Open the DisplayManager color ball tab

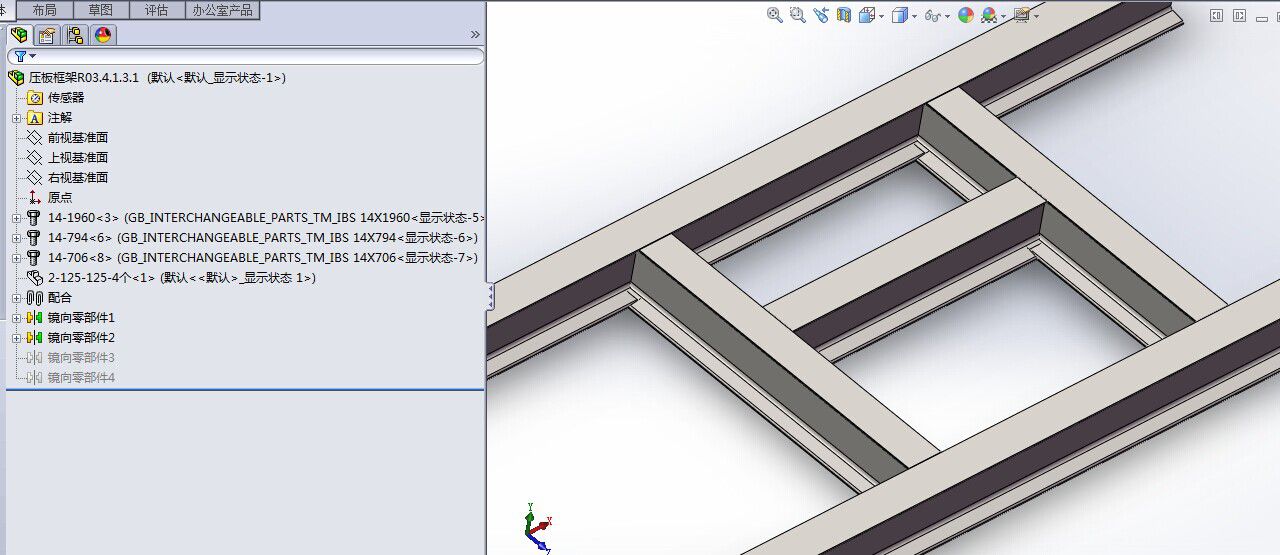click(103, 35)
